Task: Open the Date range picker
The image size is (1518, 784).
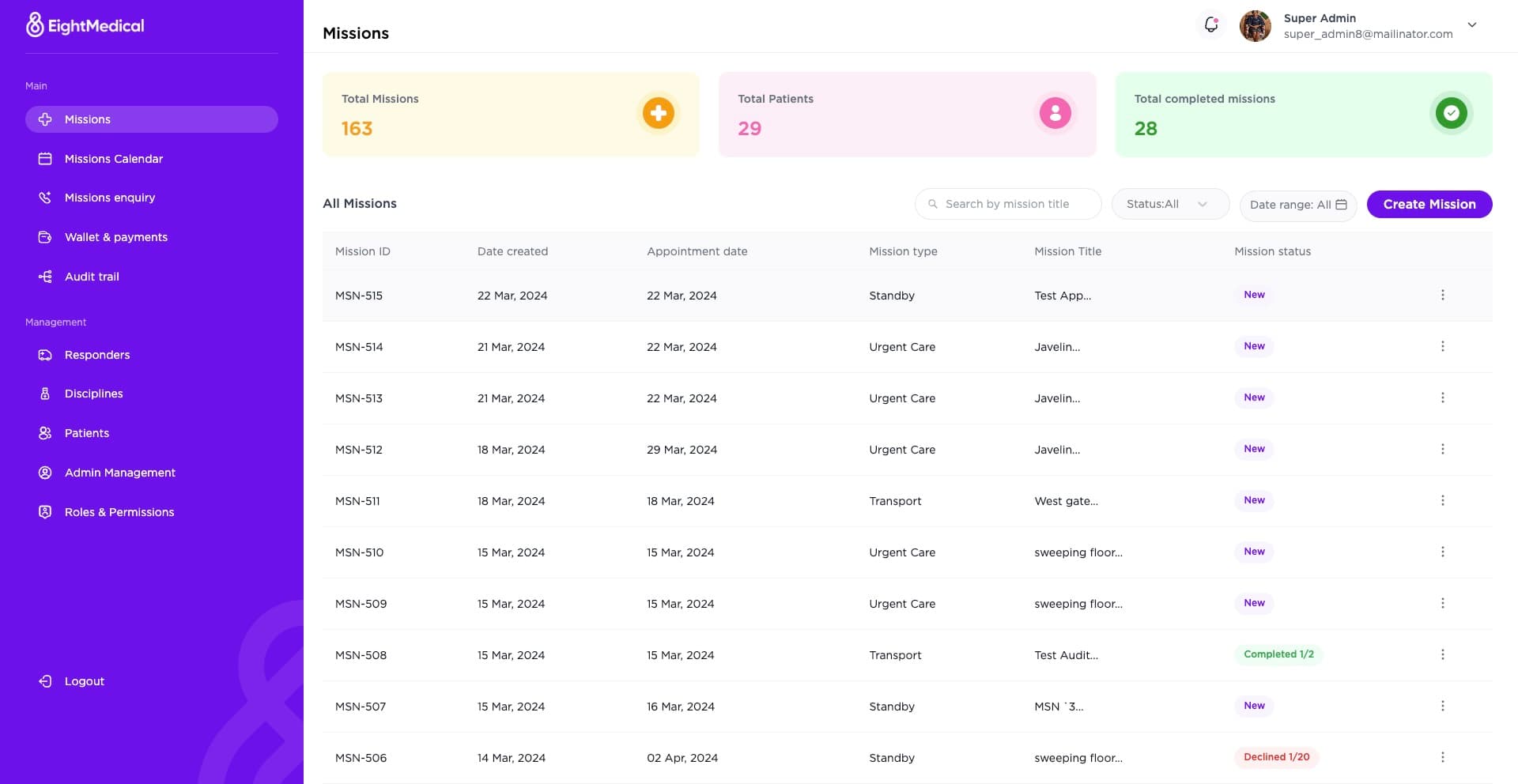Action: pos(1298,205)
